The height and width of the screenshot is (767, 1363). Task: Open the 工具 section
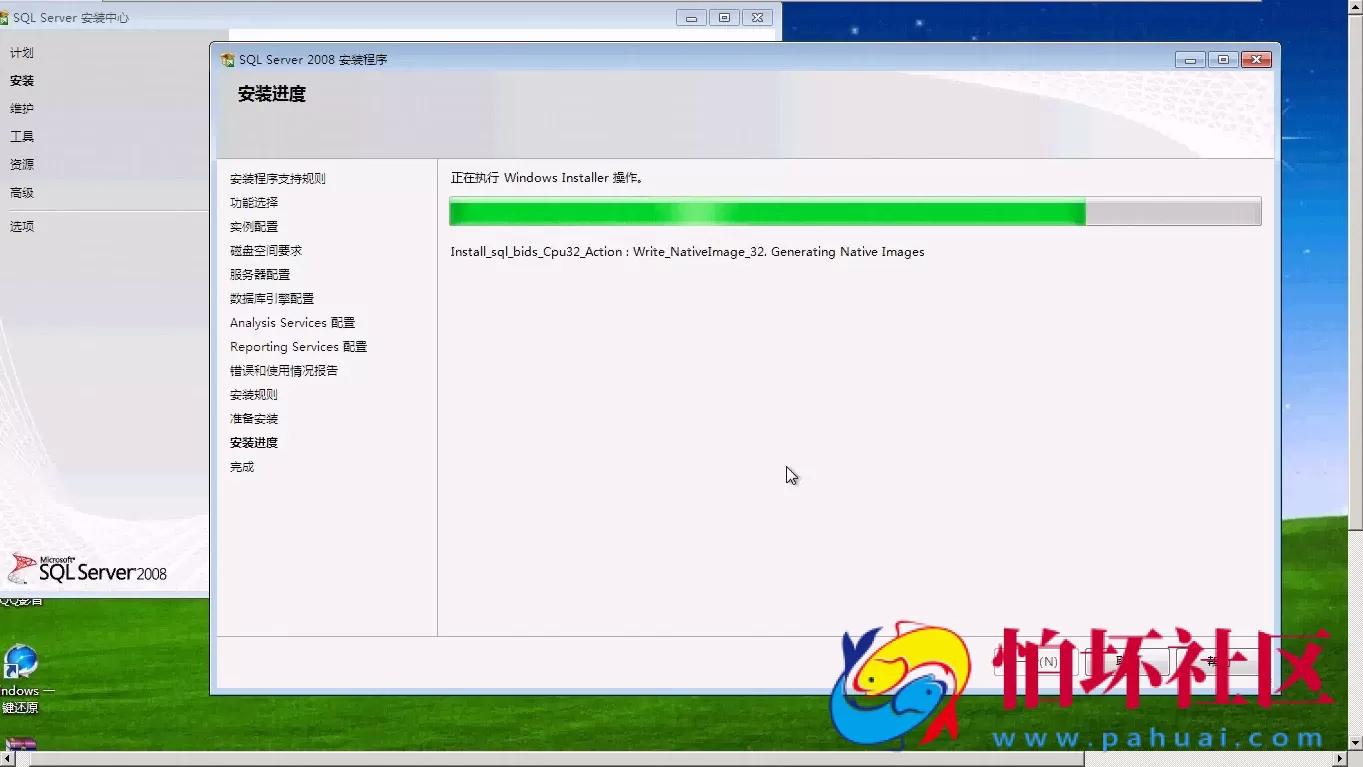click(21, 136)
